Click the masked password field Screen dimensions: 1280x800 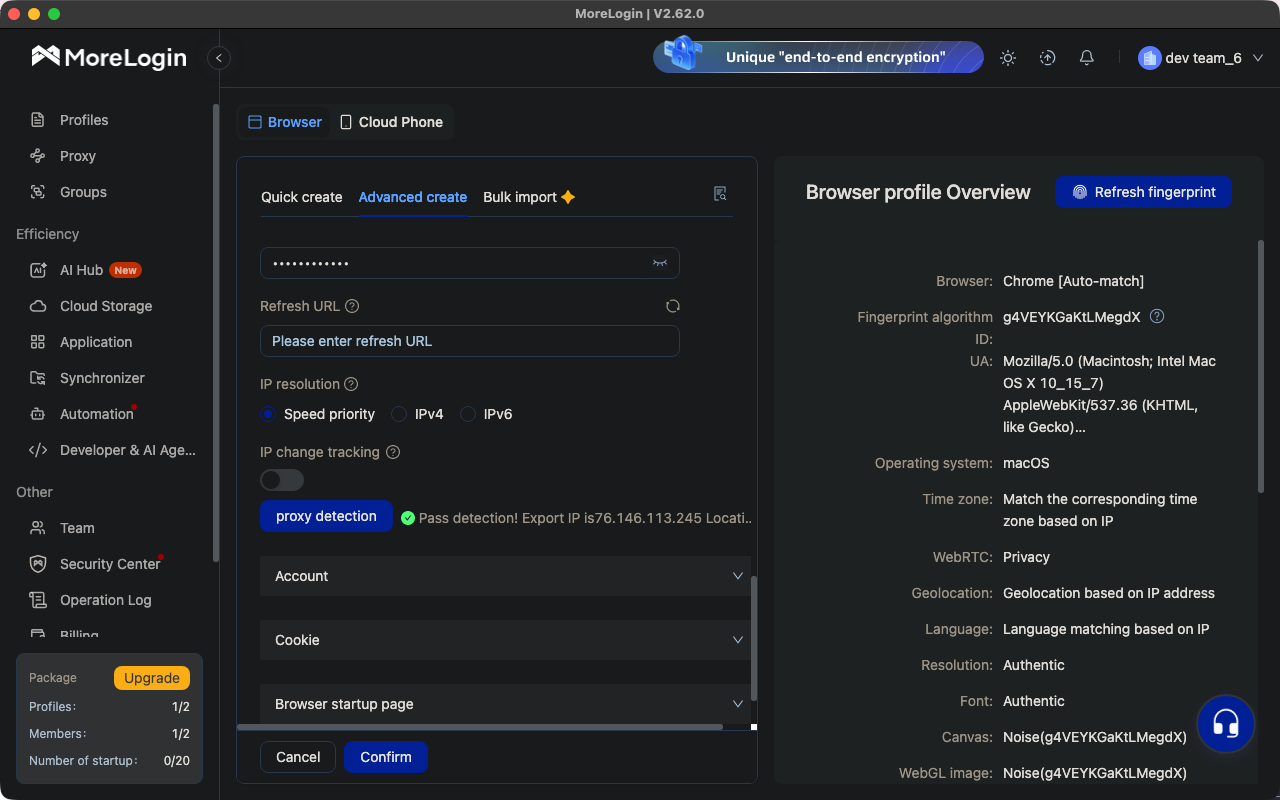(x=470, y=263)
